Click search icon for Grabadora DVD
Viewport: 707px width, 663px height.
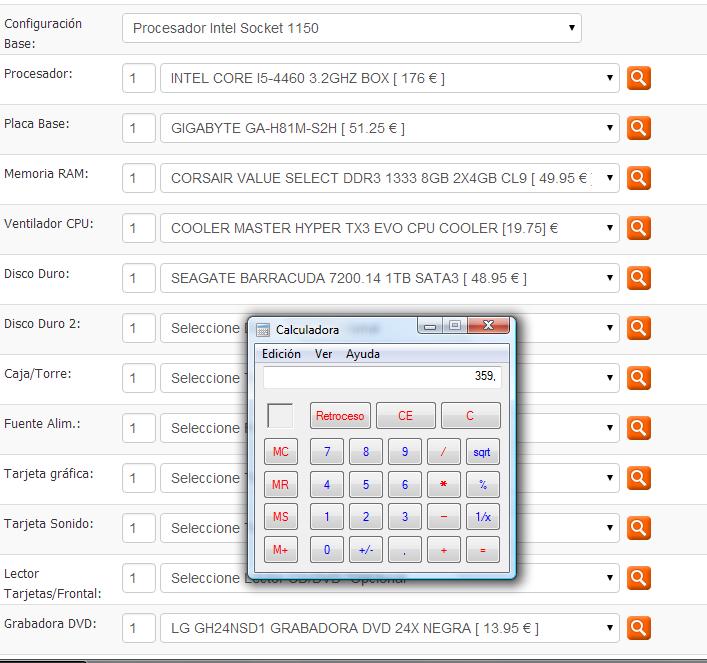pos(638,628)
